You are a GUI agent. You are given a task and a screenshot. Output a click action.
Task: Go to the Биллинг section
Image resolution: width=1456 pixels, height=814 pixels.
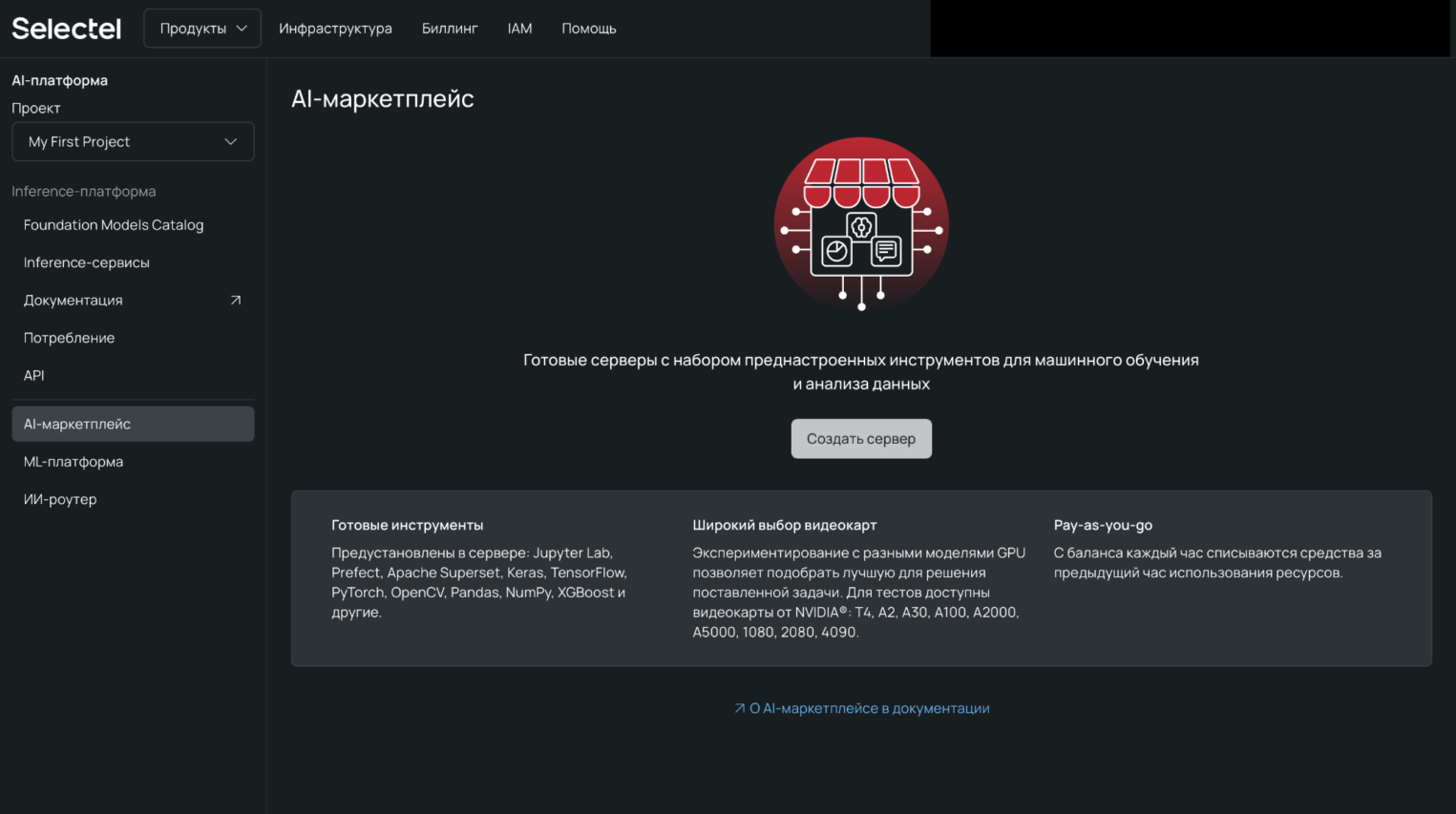tap(450, 29)
